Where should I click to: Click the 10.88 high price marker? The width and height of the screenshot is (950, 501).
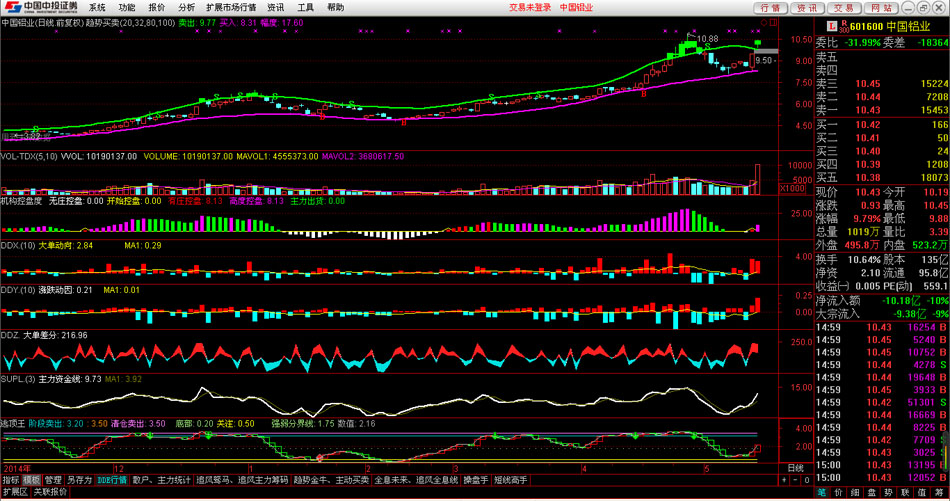point(708,38)
